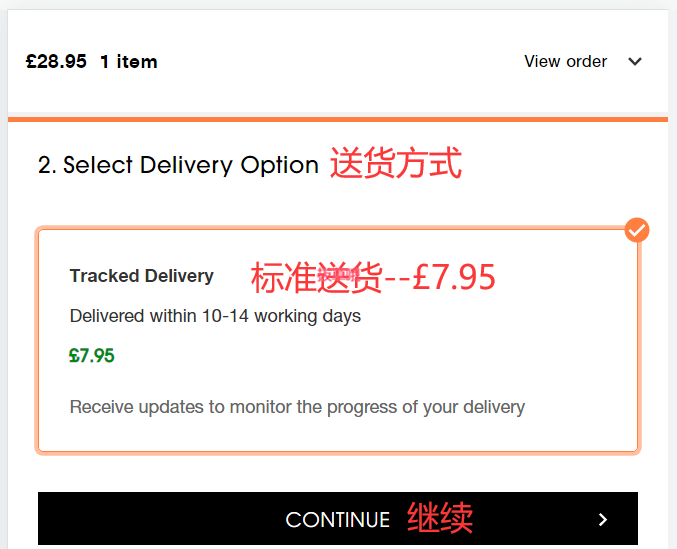
Task: Click the 1 item count label
Action: [x=129, y=62]
